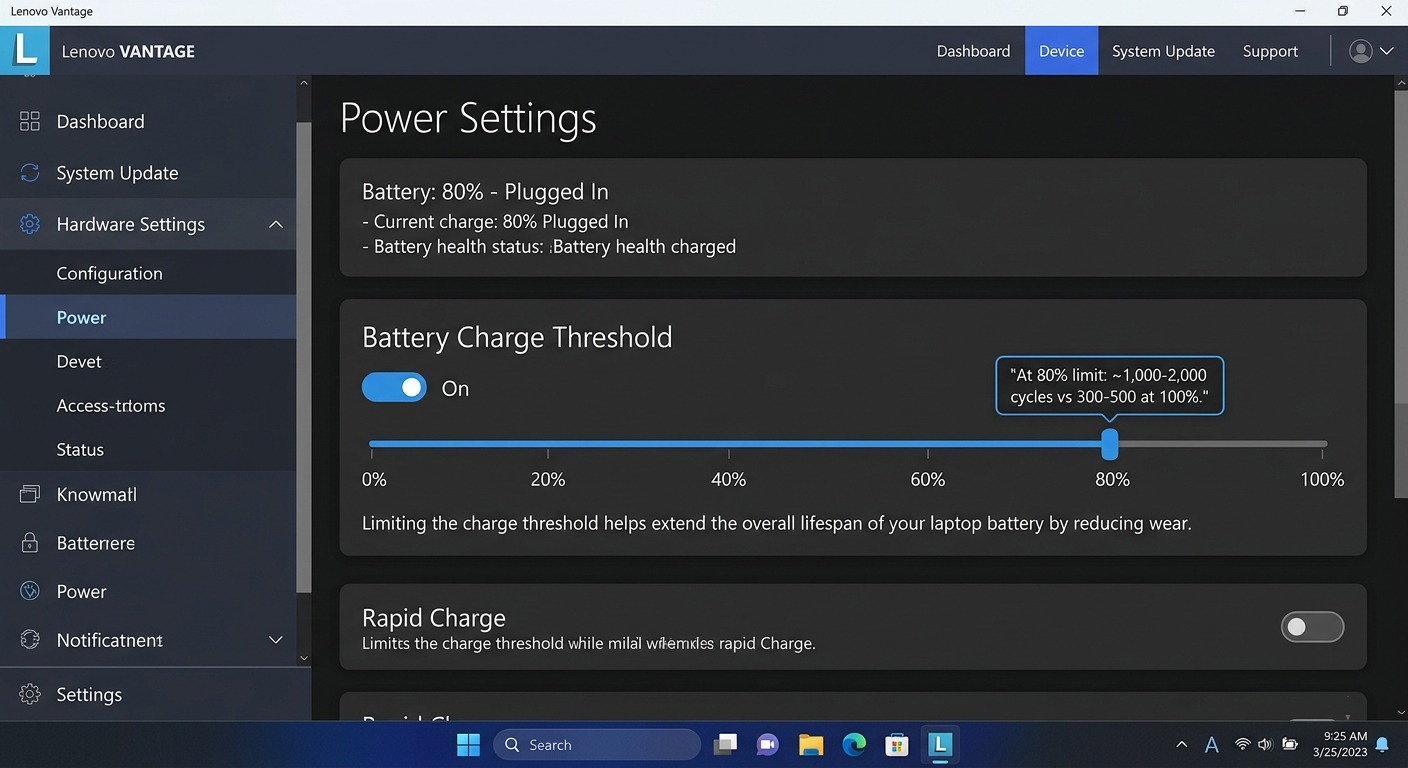Click the Notificatnent sidebar icon
This screenshot has width=1408, height=768.
coord(30,640)
